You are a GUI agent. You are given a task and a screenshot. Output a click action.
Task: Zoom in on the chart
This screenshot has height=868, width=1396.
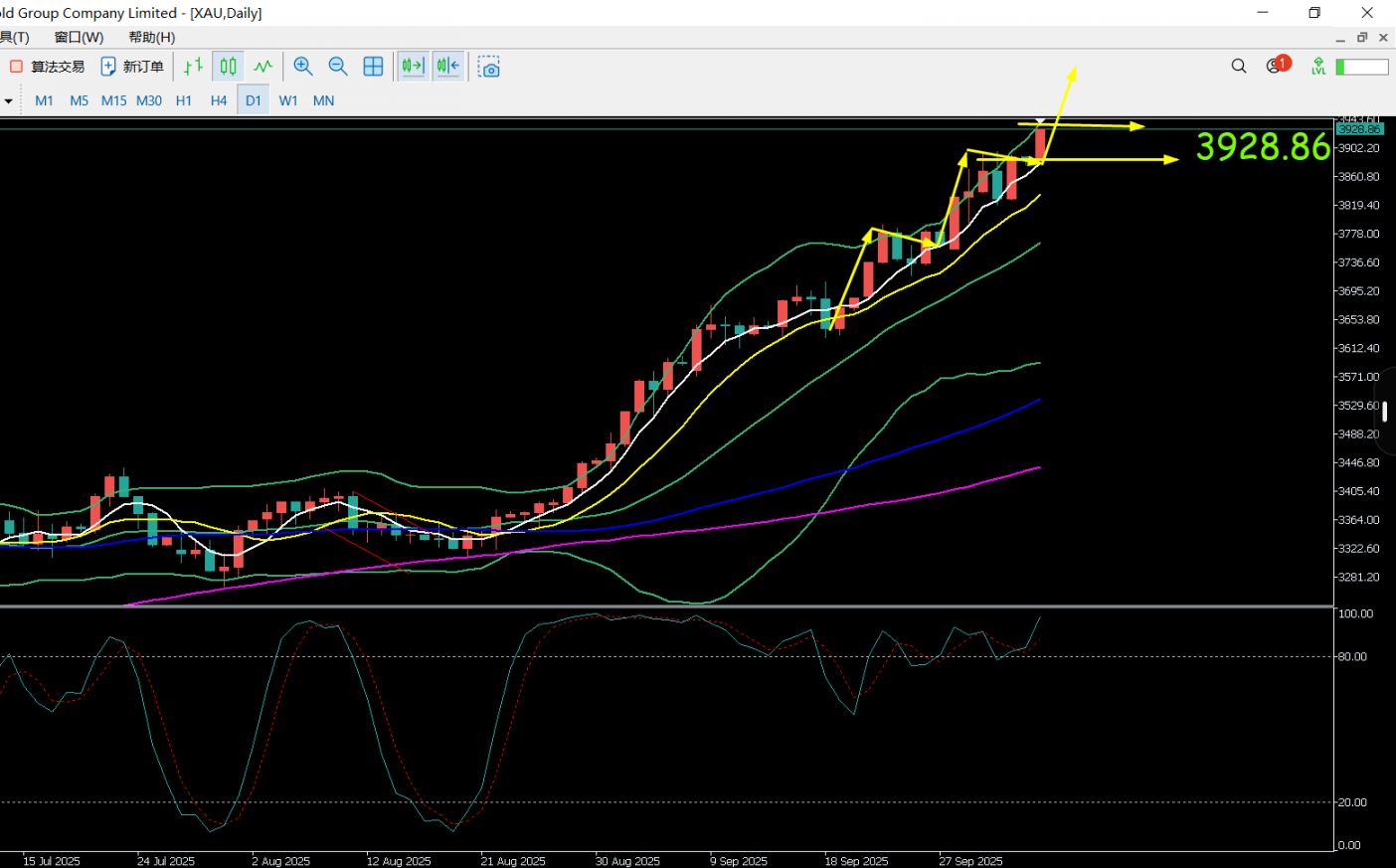pos(303,67)
